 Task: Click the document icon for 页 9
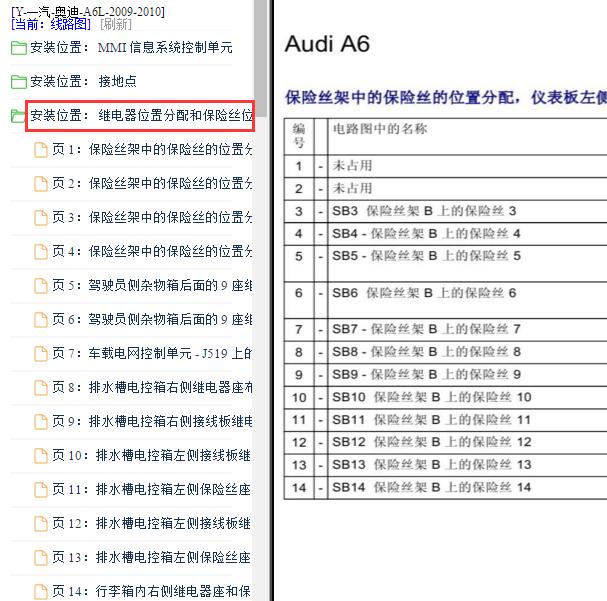click(x=41, y=421)
